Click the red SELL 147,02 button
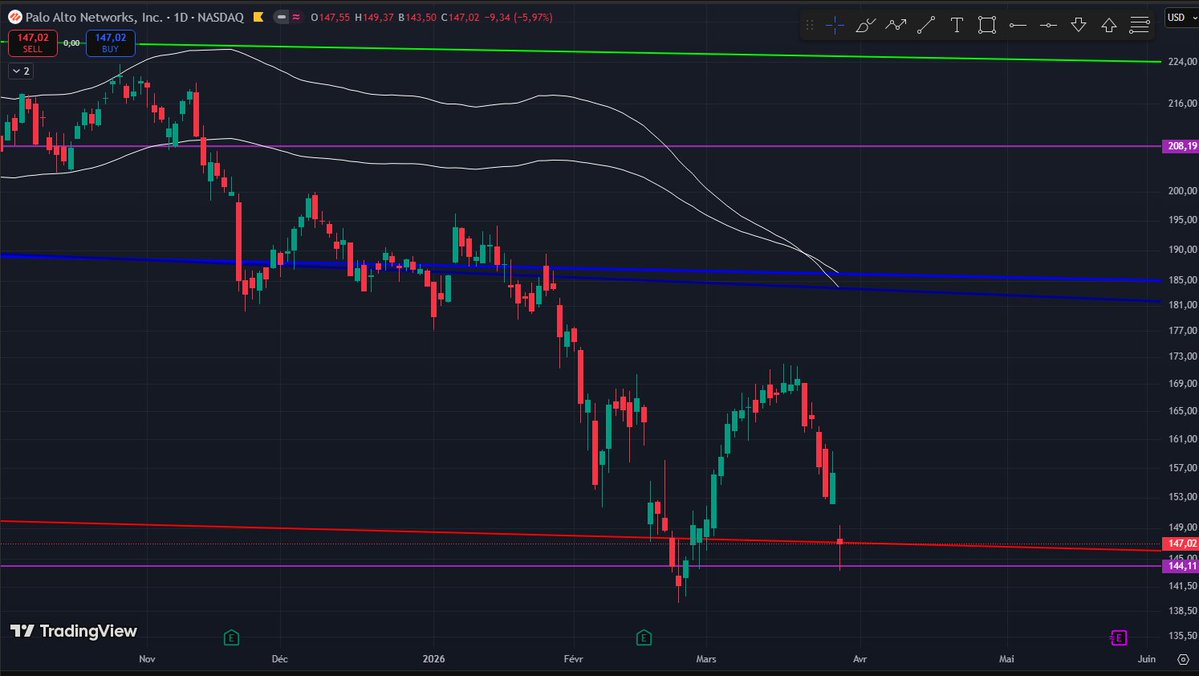This screenshot has height=676, width=1199. pos(32,43)
